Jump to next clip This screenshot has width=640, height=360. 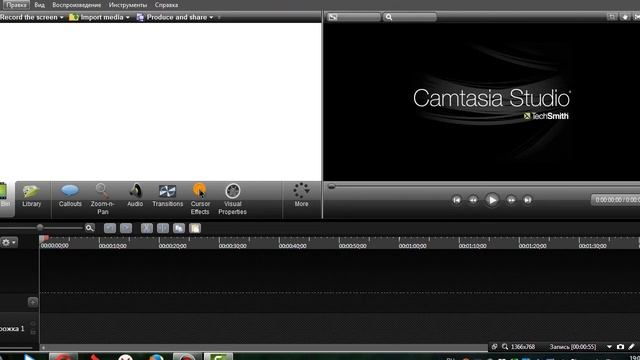527,200
